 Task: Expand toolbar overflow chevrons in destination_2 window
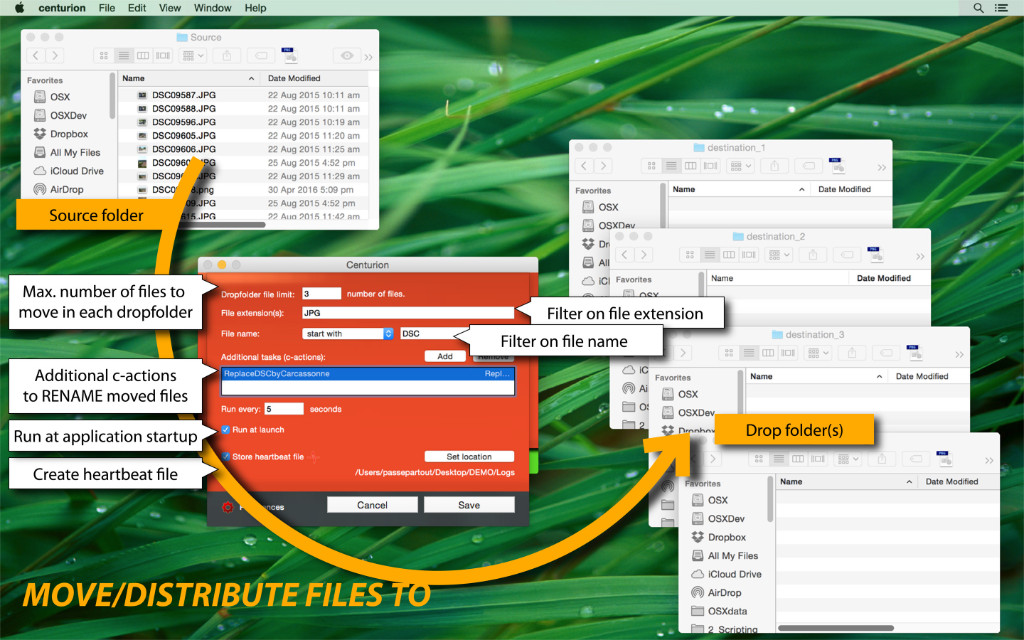[x=920, y=256]
